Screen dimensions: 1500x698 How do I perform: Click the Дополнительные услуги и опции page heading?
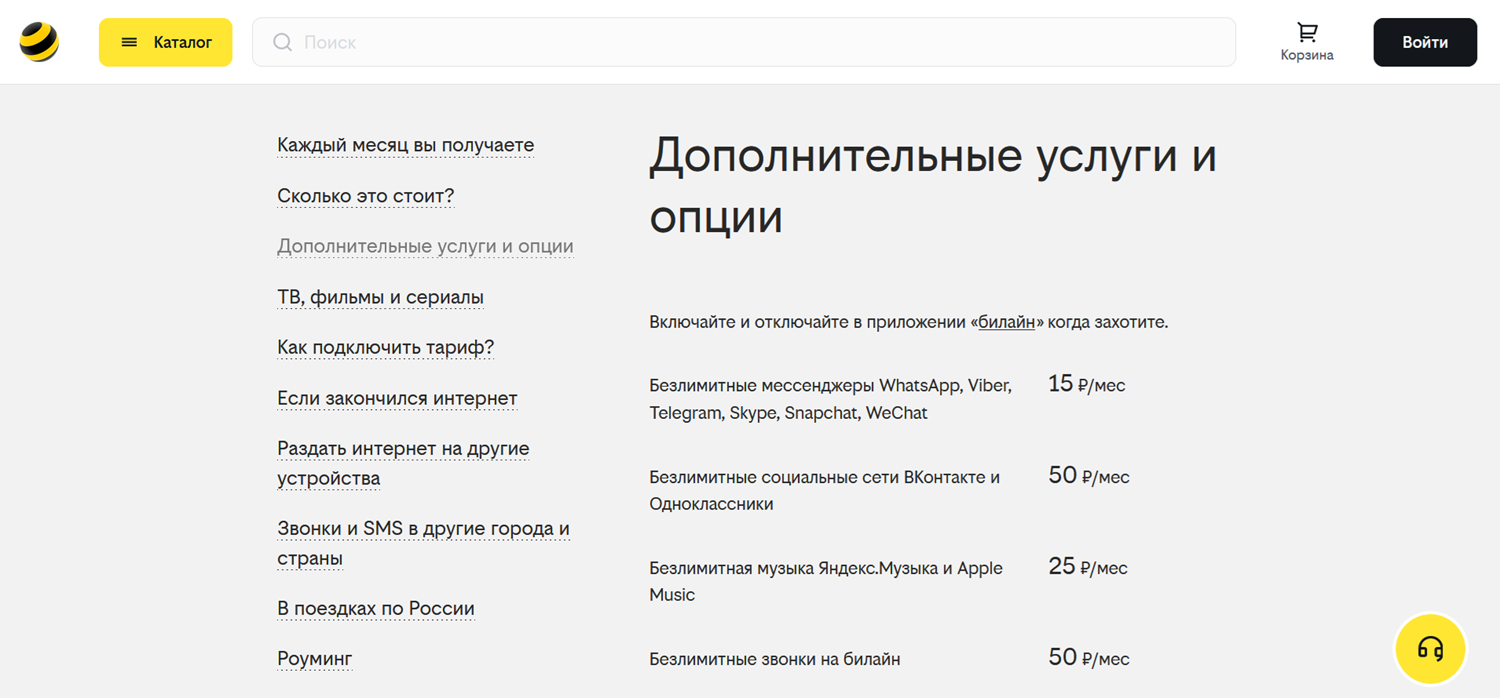(x=932, y=187)
